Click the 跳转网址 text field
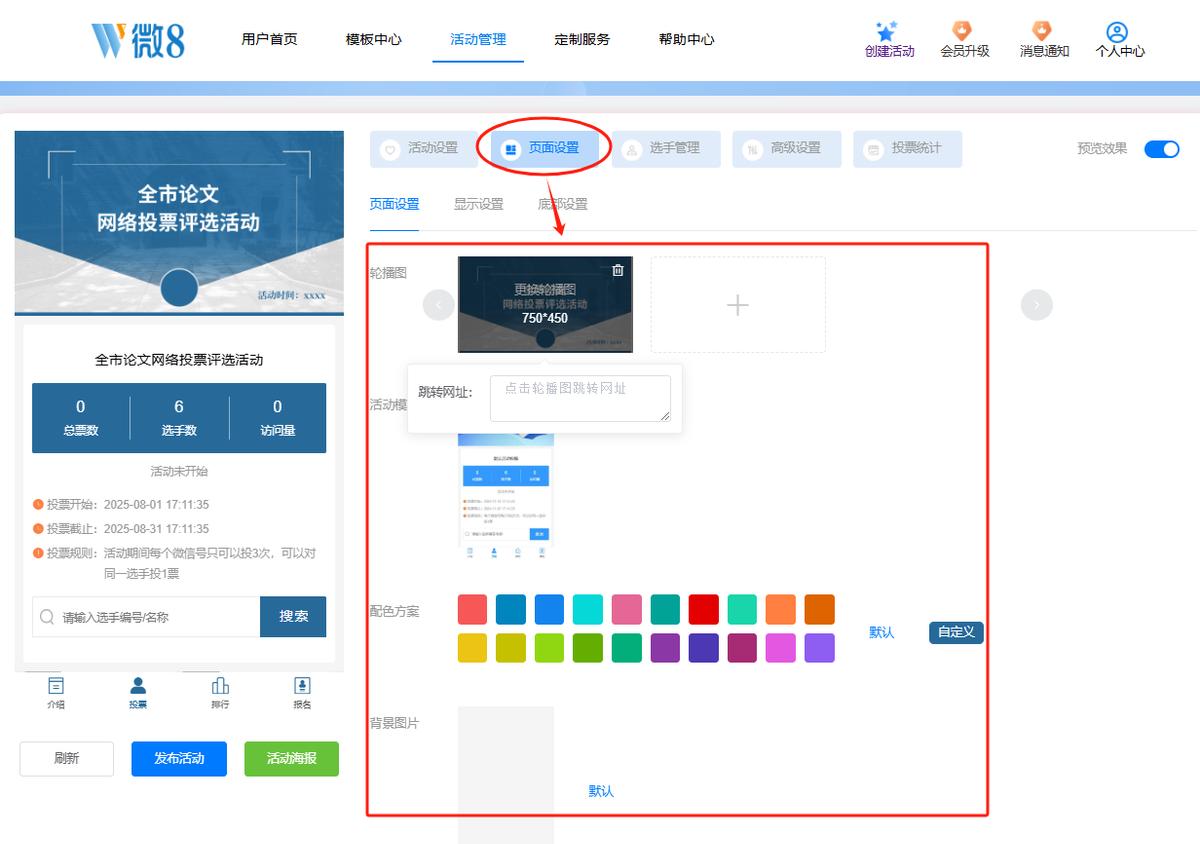Viewport: 1200px width, 844px height. (x=580, y=399)
